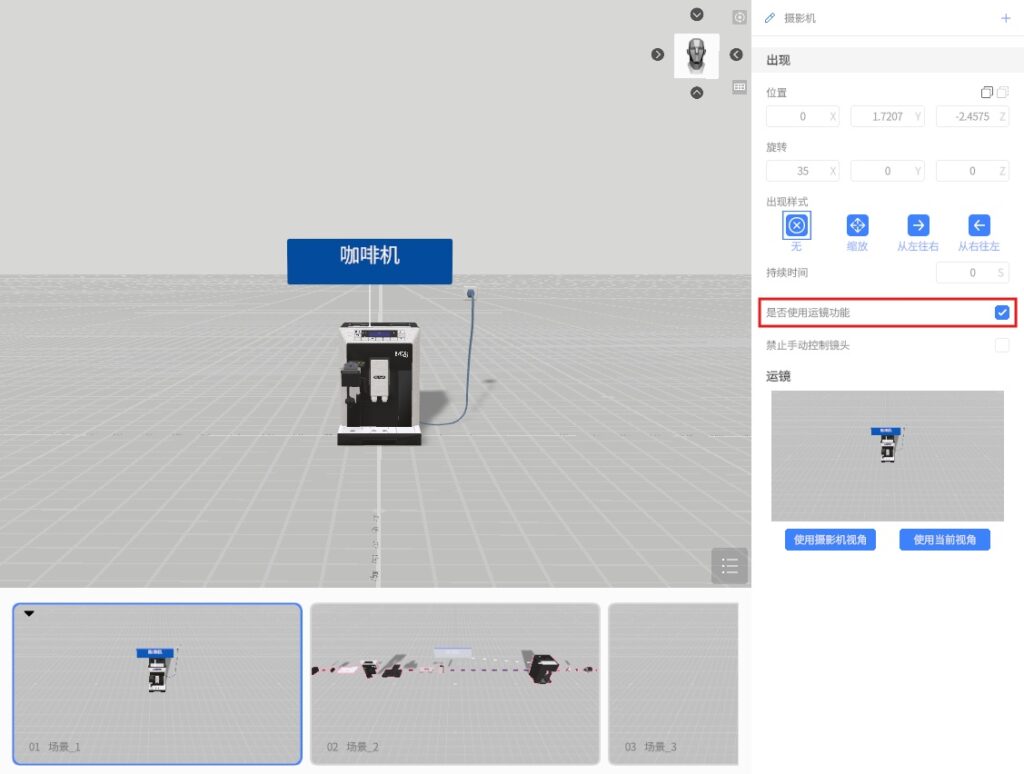Click the 使用当前视角 button
The image size is (1024, 774).
tap(944, 540)
